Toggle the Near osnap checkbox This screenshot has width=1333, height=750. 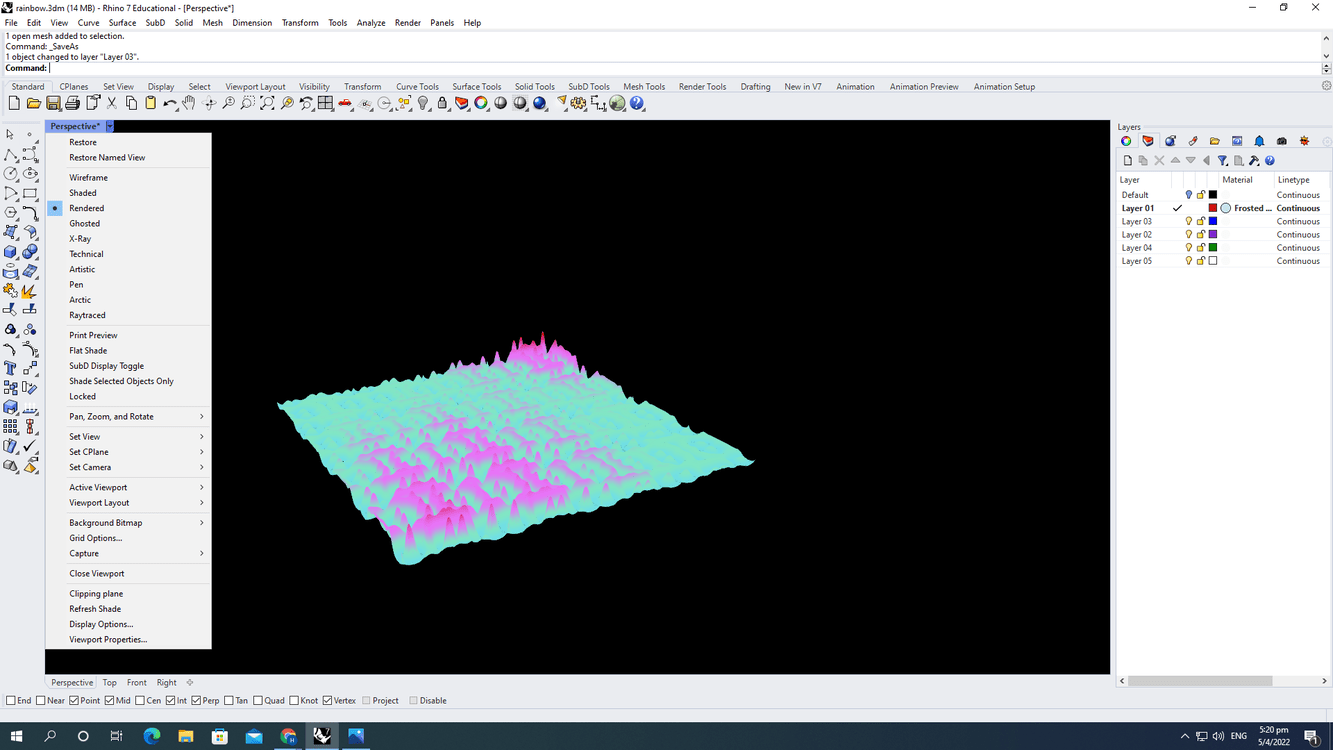(41, 701)
